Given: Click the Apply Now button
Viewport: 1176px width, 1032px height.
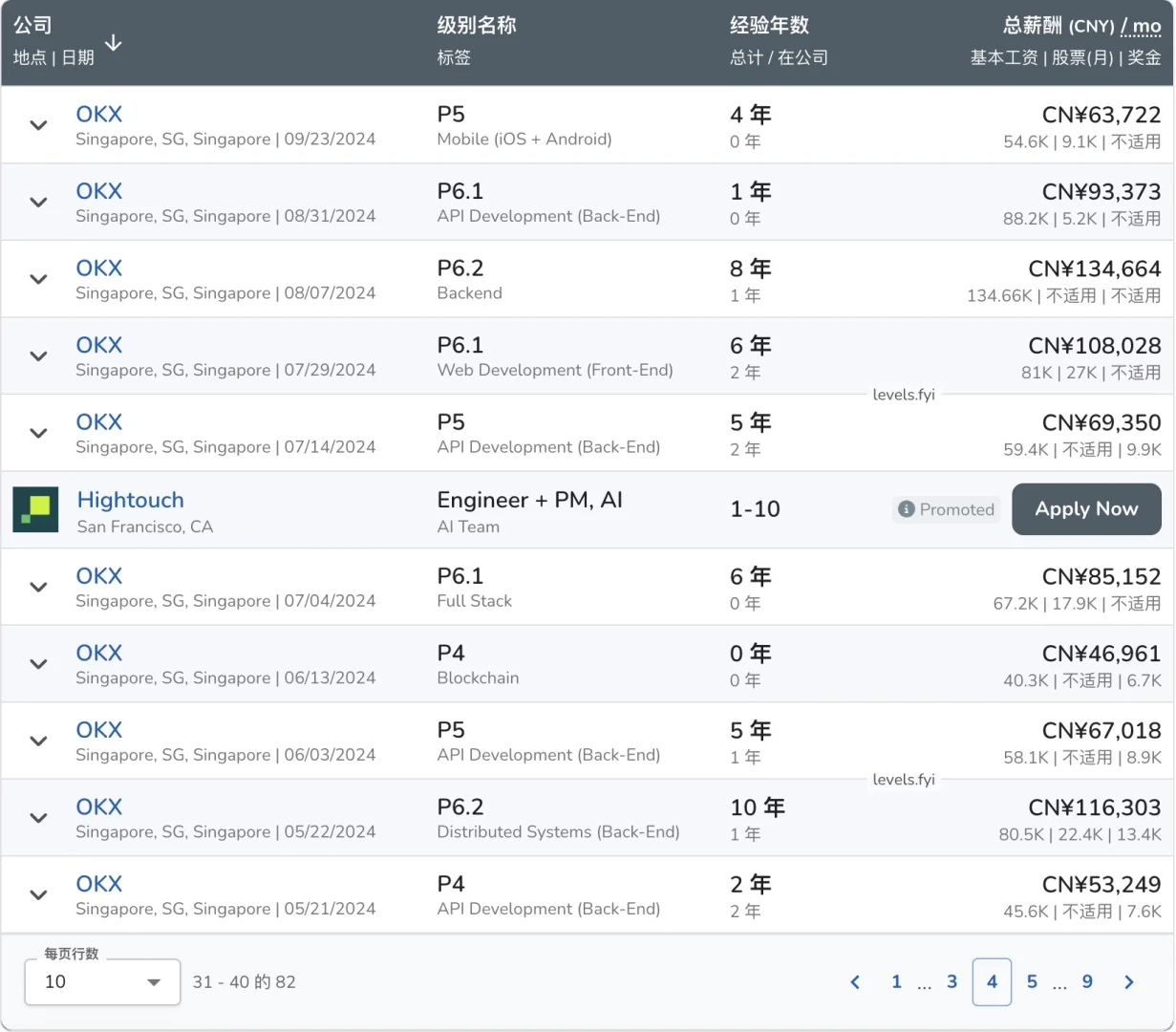Looking at the screenshot, I should [1086, 509].
